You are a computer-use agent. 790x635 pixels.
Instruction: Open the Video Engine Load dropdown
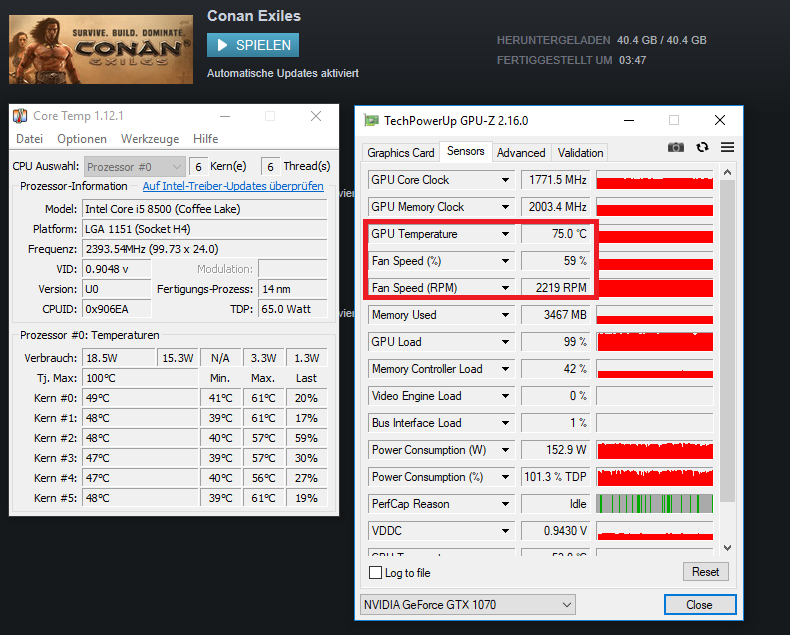(505, 396)
